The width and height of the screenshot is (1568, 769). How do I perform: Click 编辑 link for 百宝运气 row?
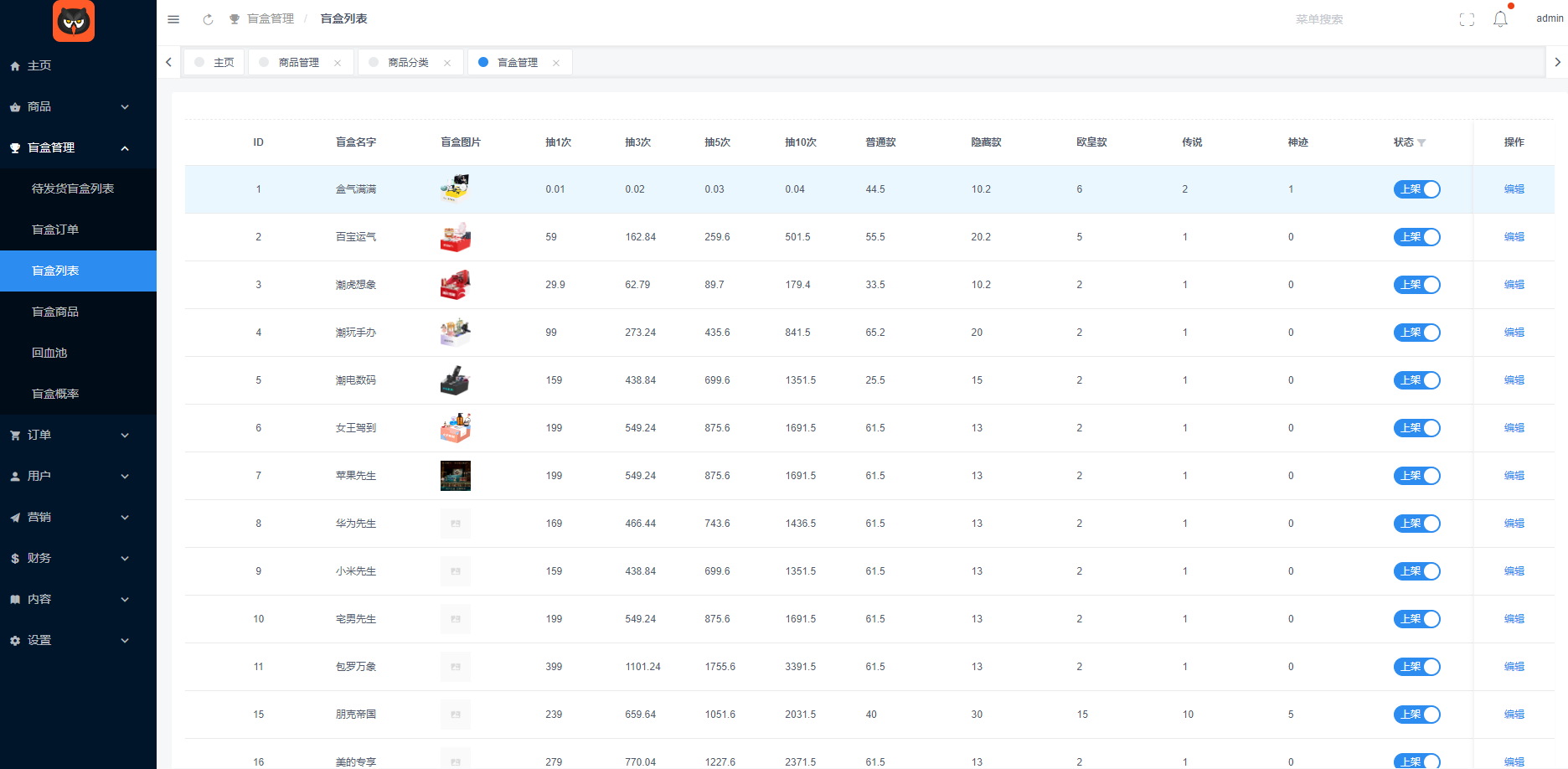1514,237
